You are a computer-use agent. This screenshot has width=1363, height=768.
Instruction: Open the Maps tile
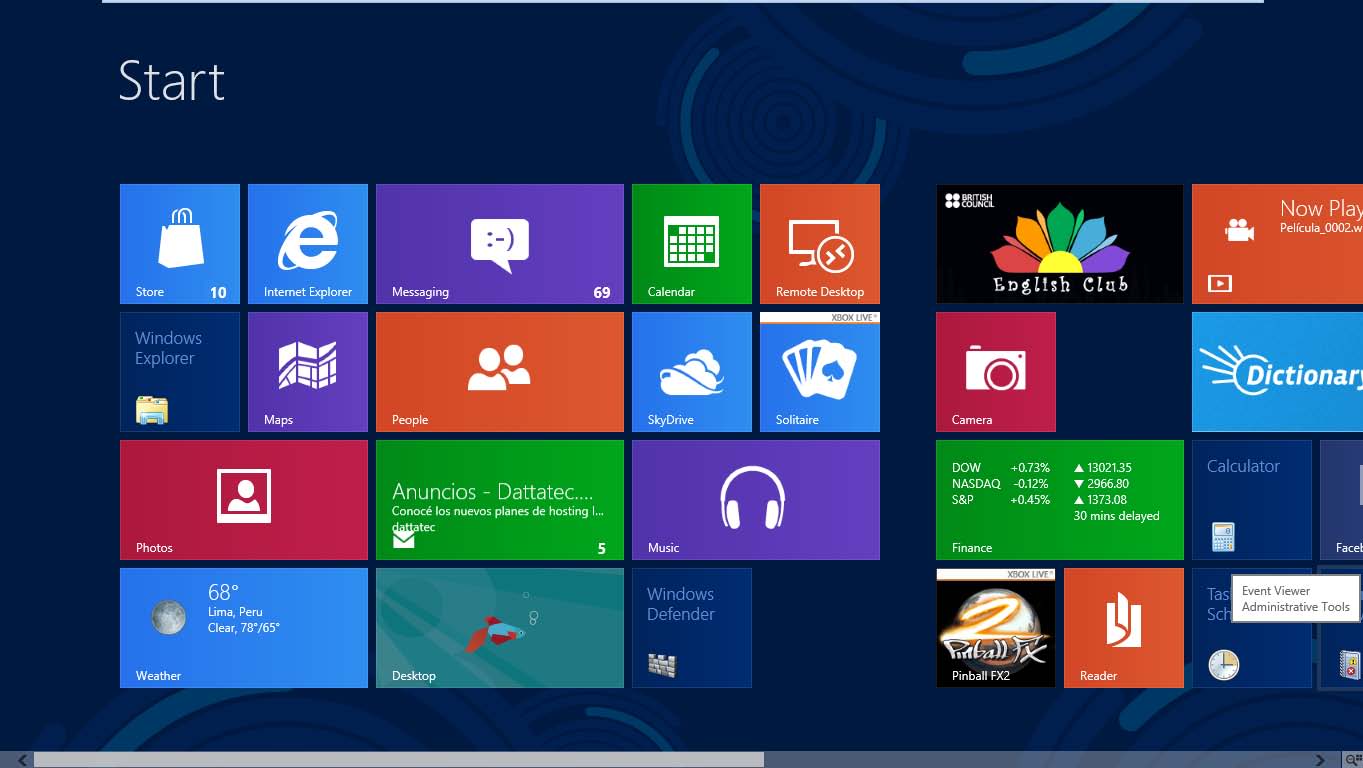click(x=308, y=372)
